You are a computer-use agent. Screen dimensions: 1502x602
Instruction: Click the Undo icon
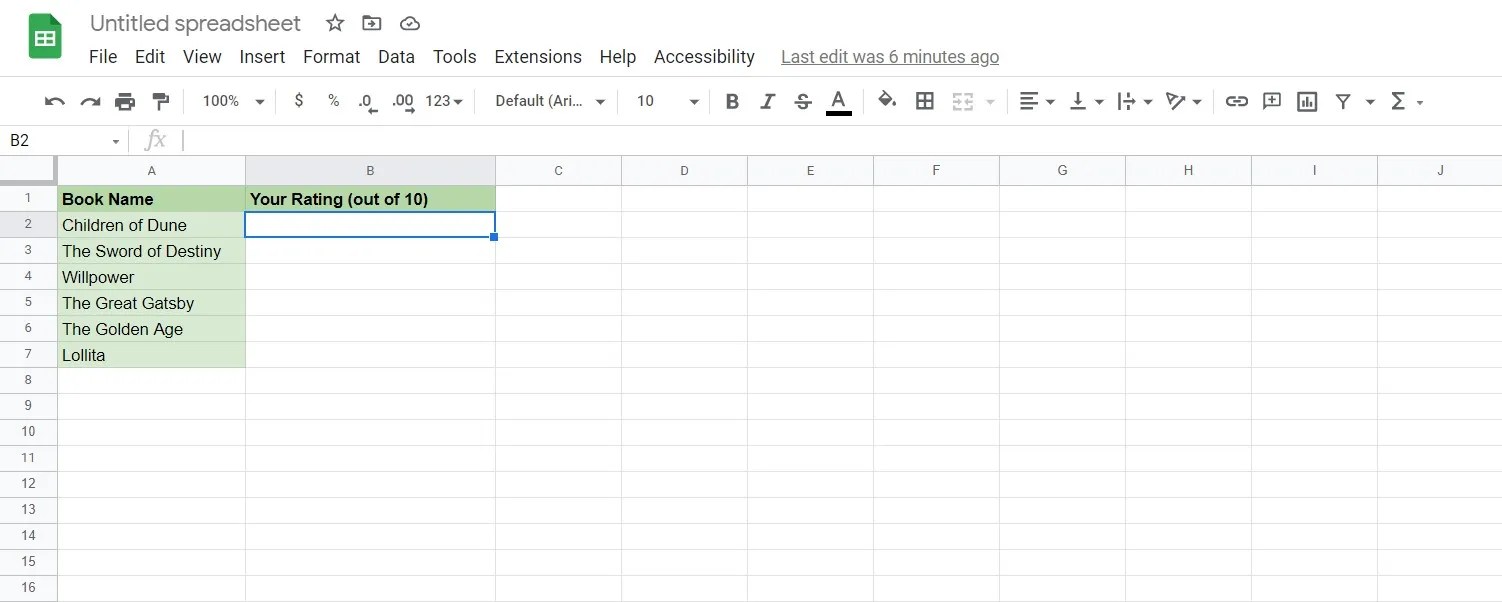[53, 101]
